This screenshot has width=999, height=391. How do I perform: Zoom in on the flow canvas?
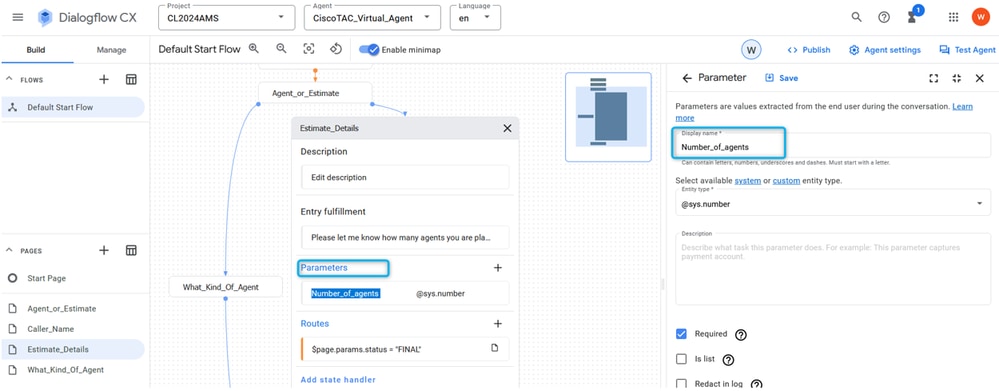click(x=254, y=49)
